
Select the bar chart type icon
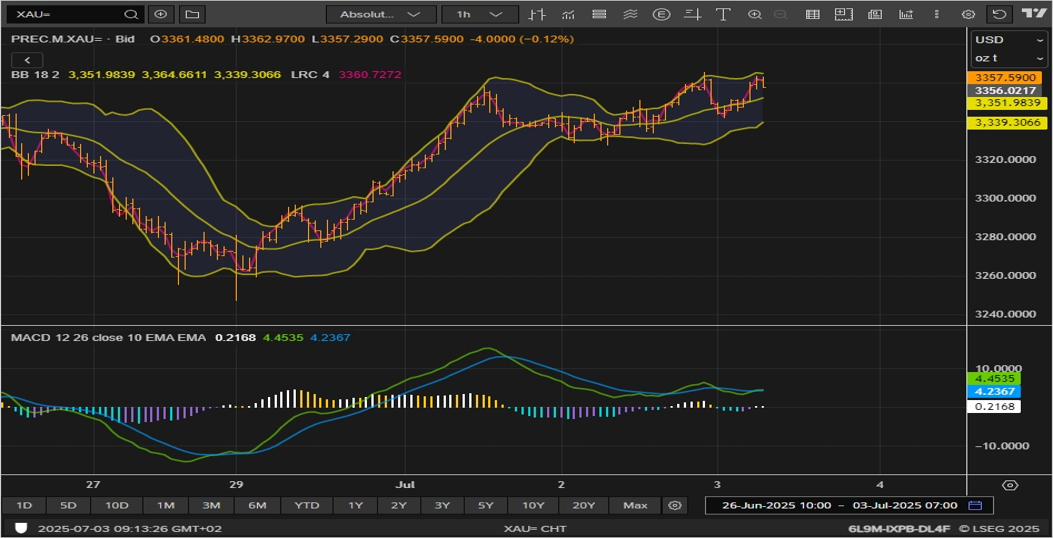click(536, 14)
